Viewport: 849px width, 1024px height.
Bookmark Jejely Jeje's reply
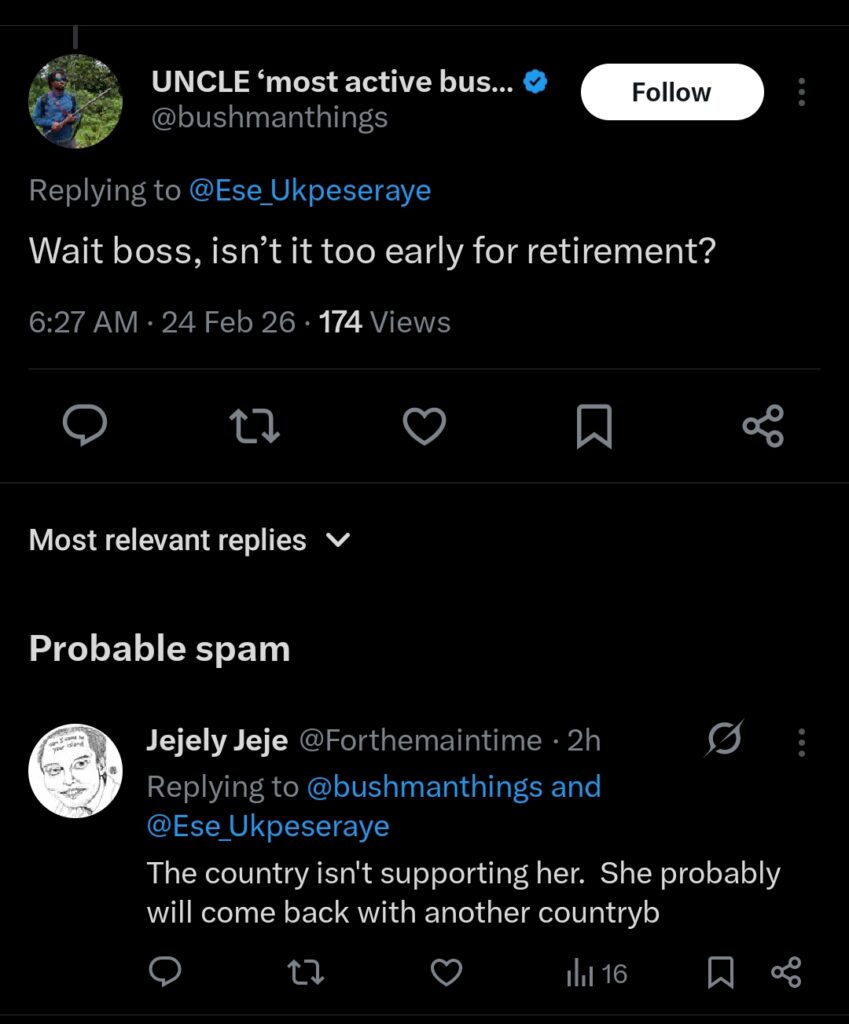click(x=720, y=972)
